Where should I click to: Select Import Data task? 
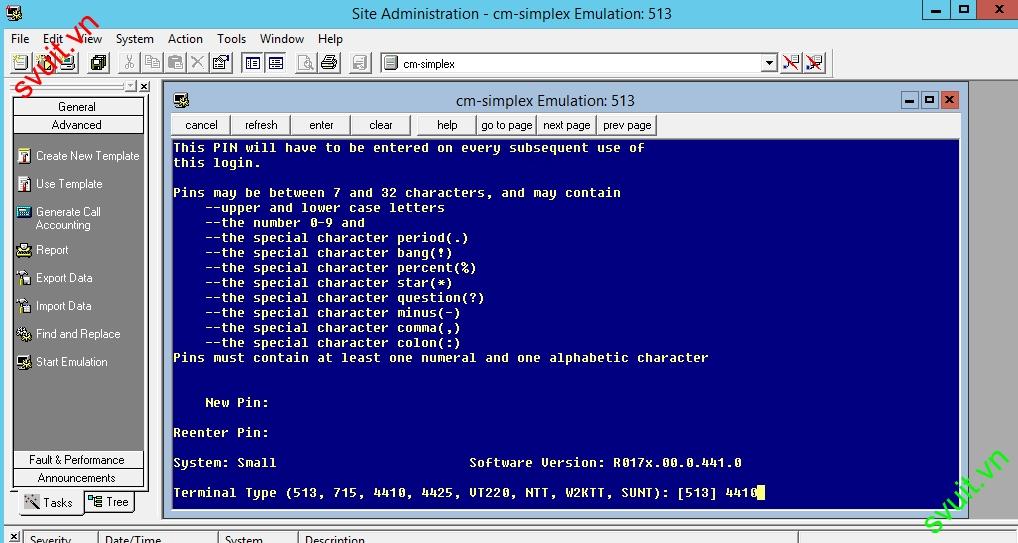(54, 306)
